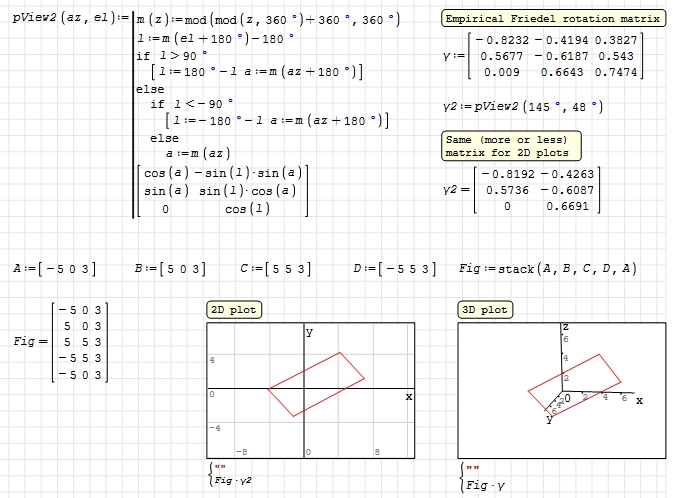Select the B:=[5 0 3] definition
This screenshot has width=673, height=498.
pos(169,269)
